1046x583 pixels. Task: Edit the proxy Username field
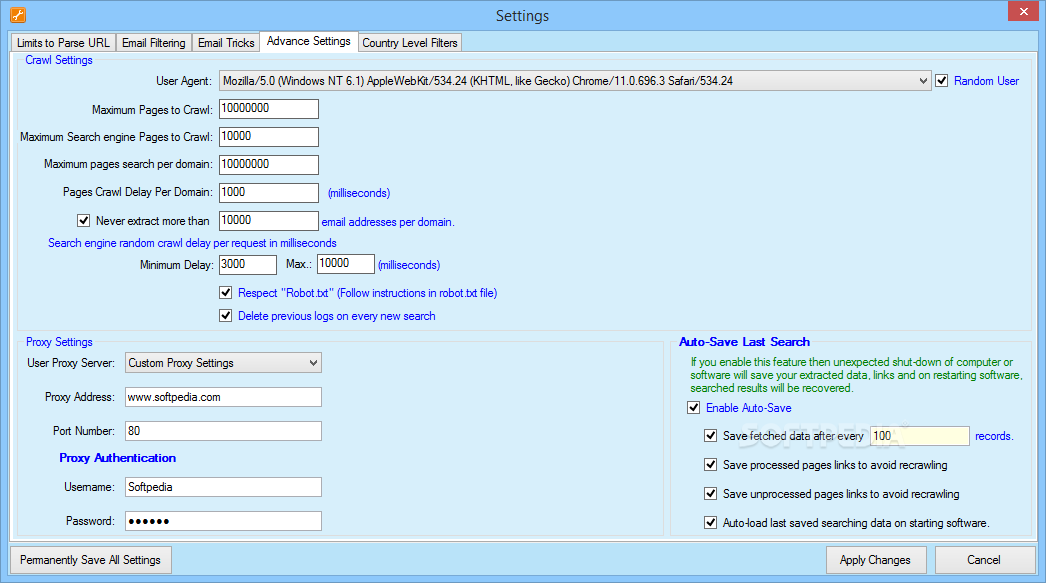(223, 487)
